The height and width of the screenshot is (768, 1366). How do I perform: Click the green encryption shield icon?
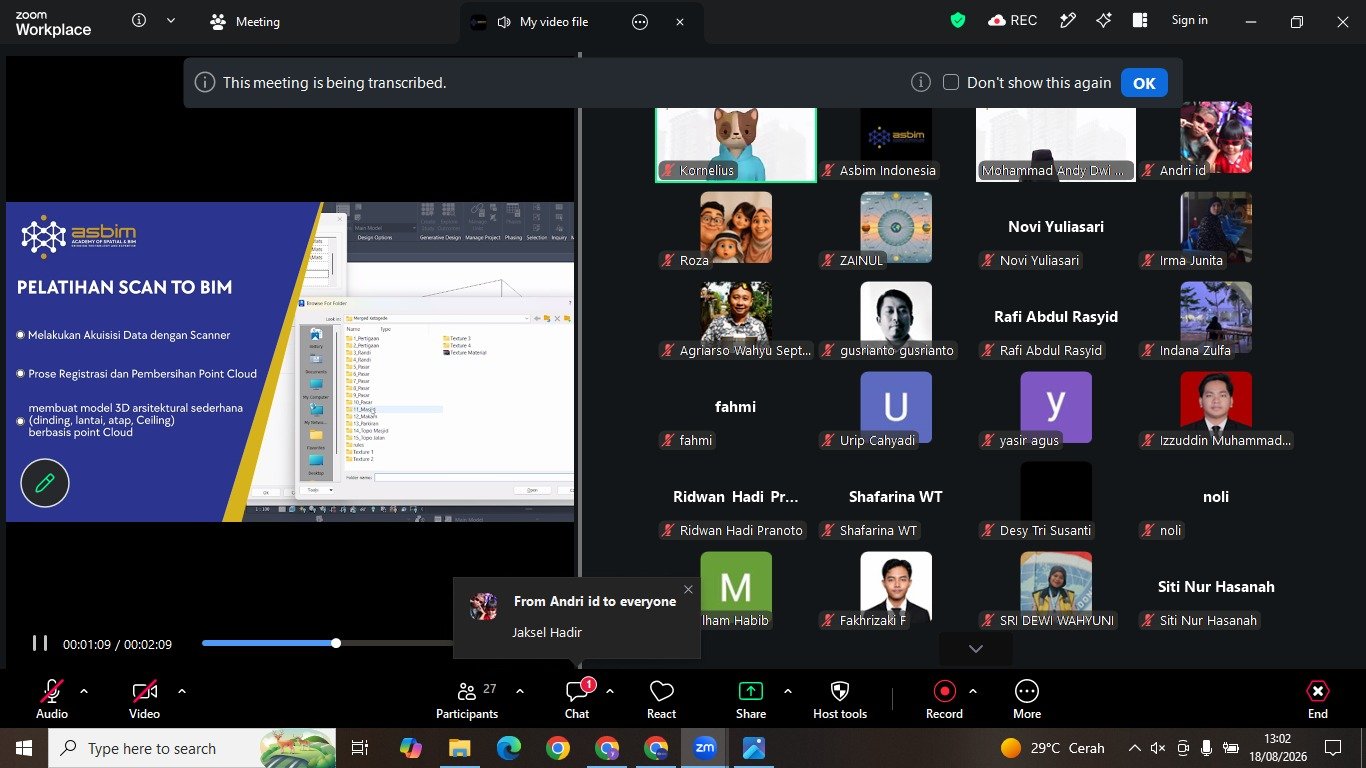pos(958,20)
